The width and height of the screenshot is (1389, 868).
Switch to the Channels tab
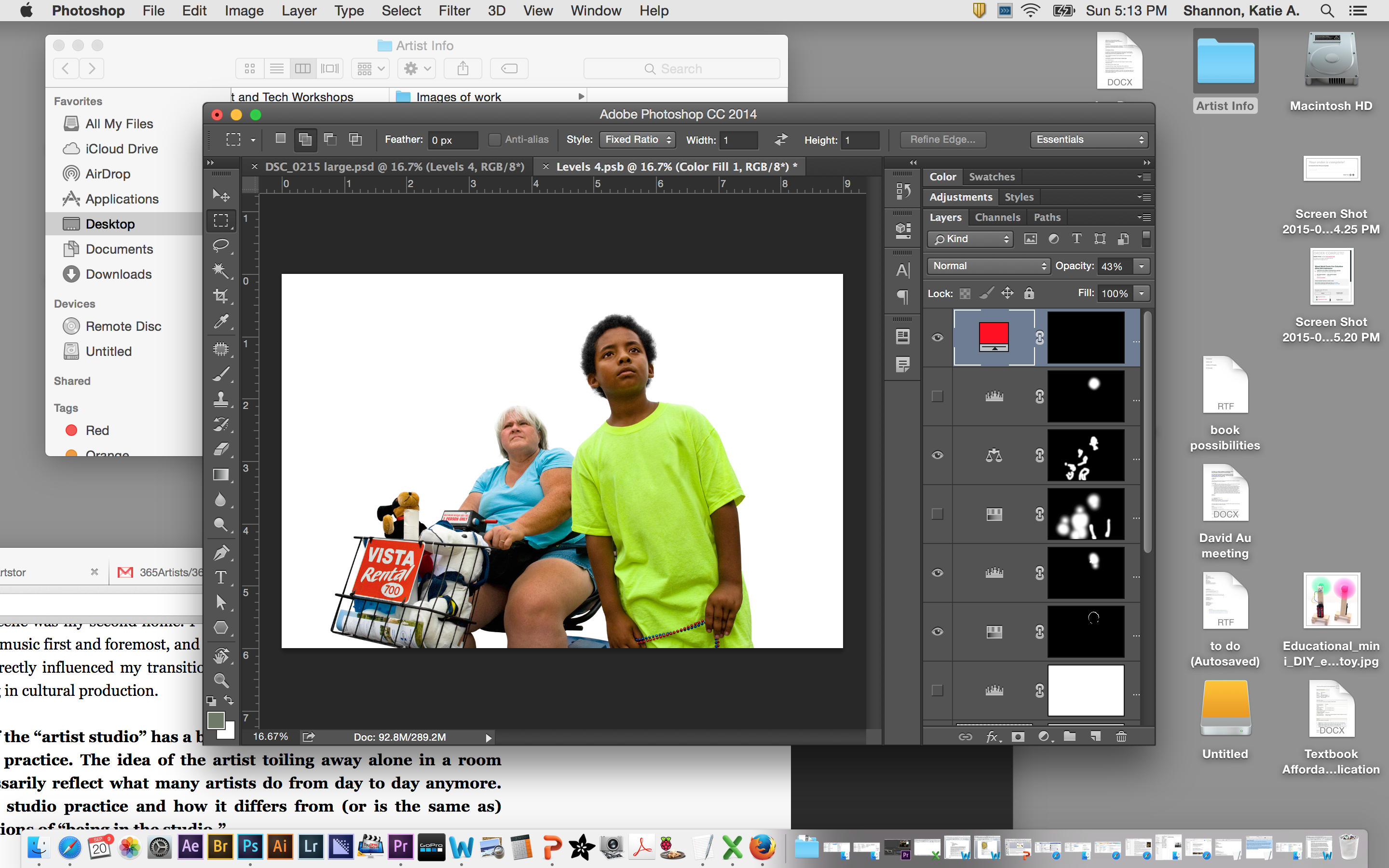point(997,217)
